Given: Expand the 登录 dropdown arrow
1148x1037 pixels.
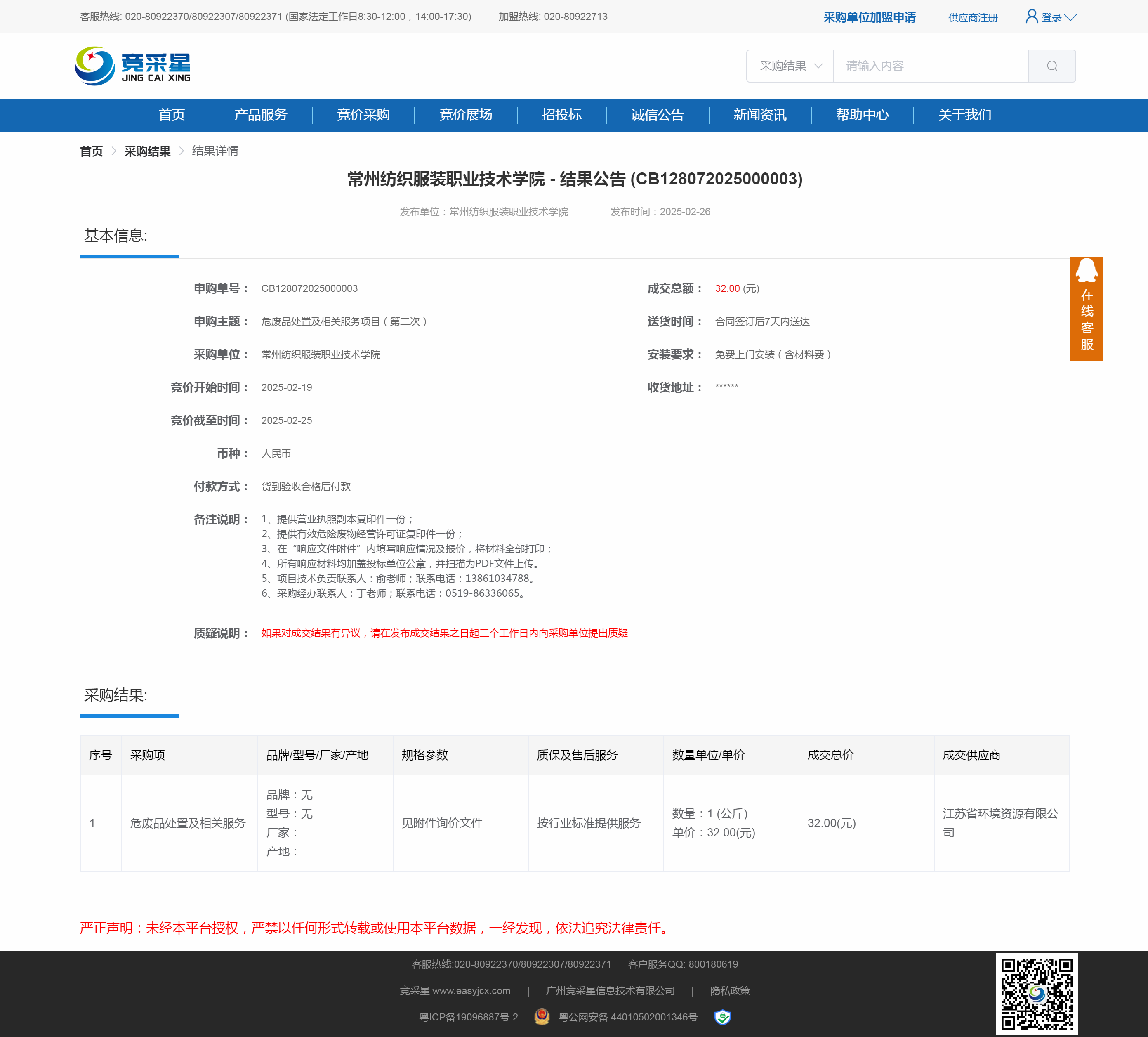Looking at the screenshot, I should [1070, 18].
